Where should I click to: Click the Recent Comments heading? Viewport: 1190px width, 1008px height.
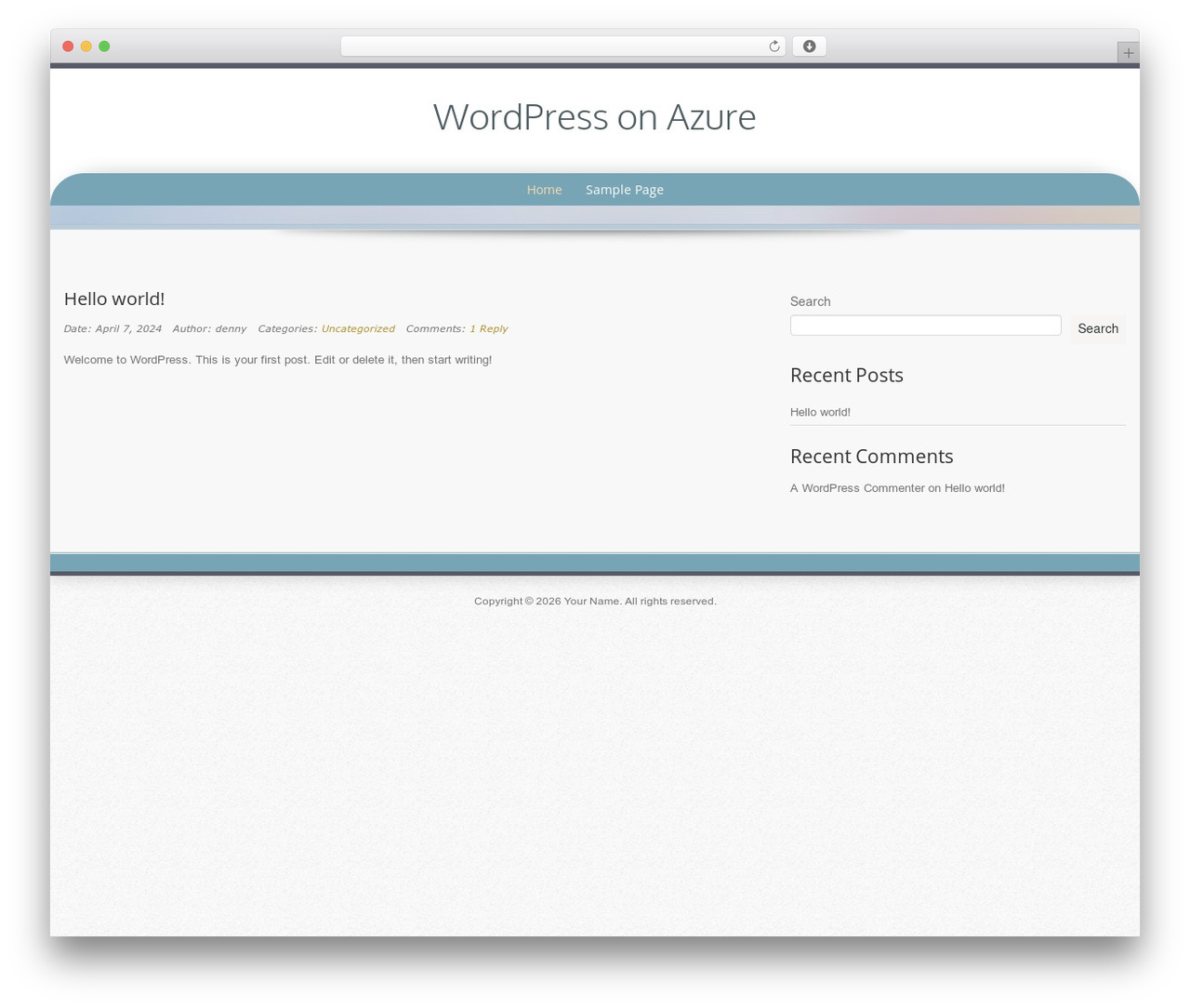(872, 456)
